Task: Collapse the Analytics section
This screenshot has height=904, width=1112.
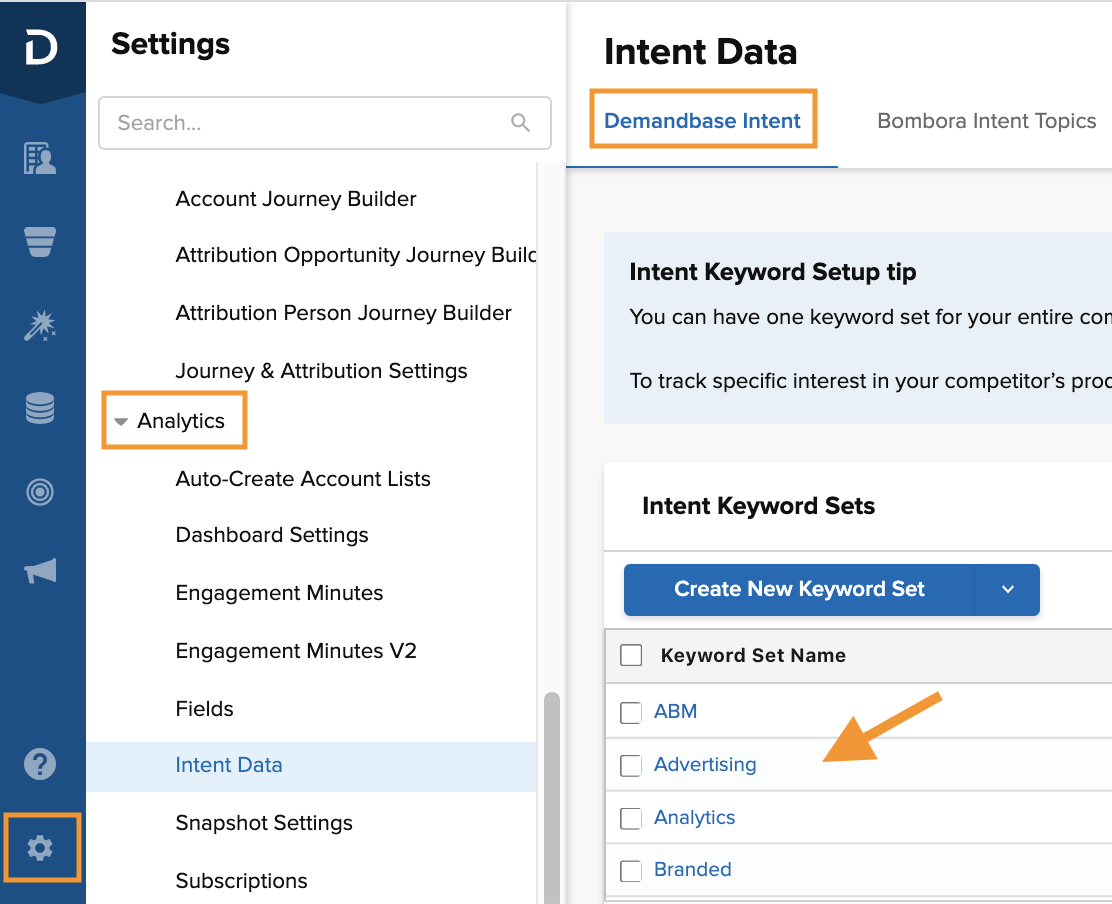Action: (121, 421)
